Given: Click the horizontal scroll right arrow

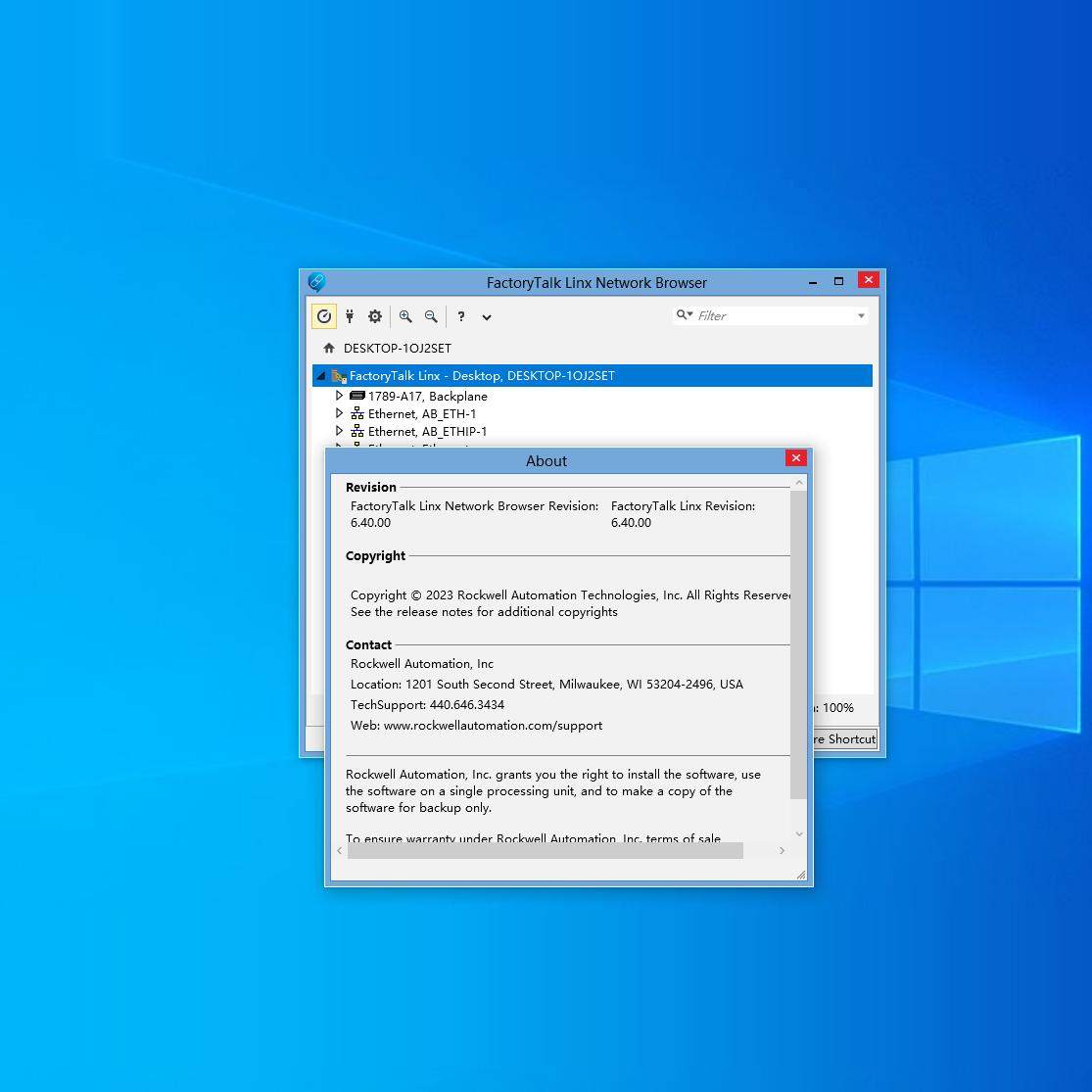Looking at the screenshot, I should coord(783,850).
